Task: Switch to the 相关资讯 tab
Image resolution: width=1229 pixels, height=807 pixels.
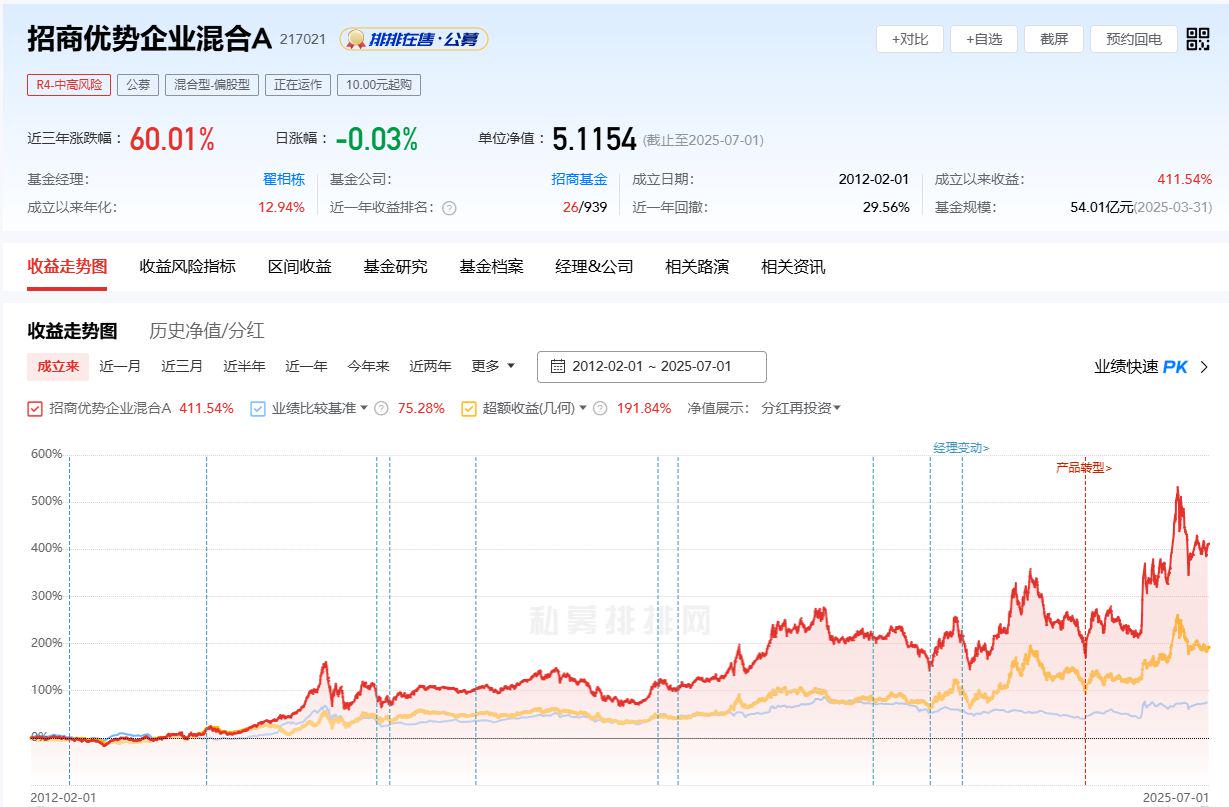Action: click(793, 267)
